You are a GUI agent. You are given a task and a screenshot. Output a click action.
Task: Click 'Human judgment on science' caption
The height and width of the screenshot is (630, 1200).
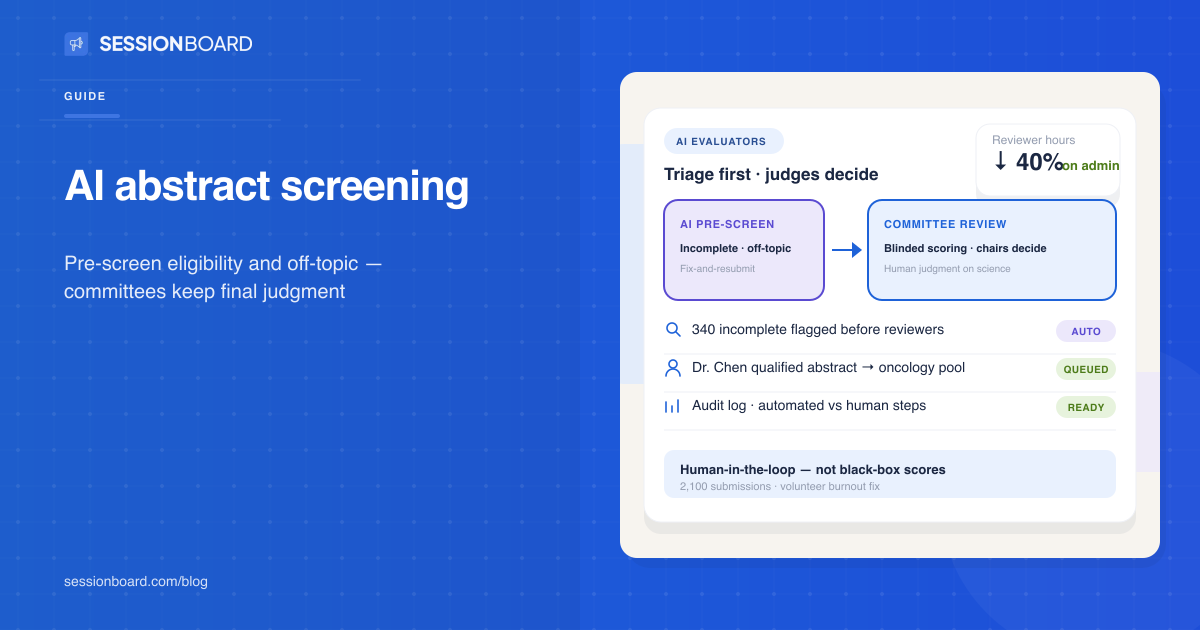[x=947, y=268]
